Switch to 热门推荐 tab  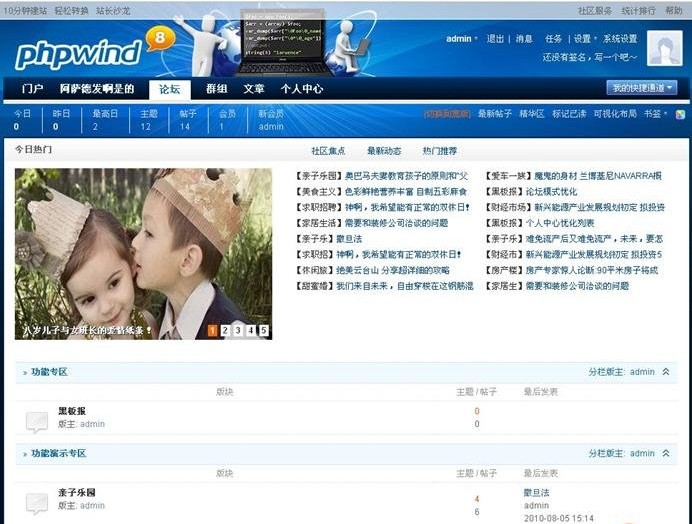point(440,151)
